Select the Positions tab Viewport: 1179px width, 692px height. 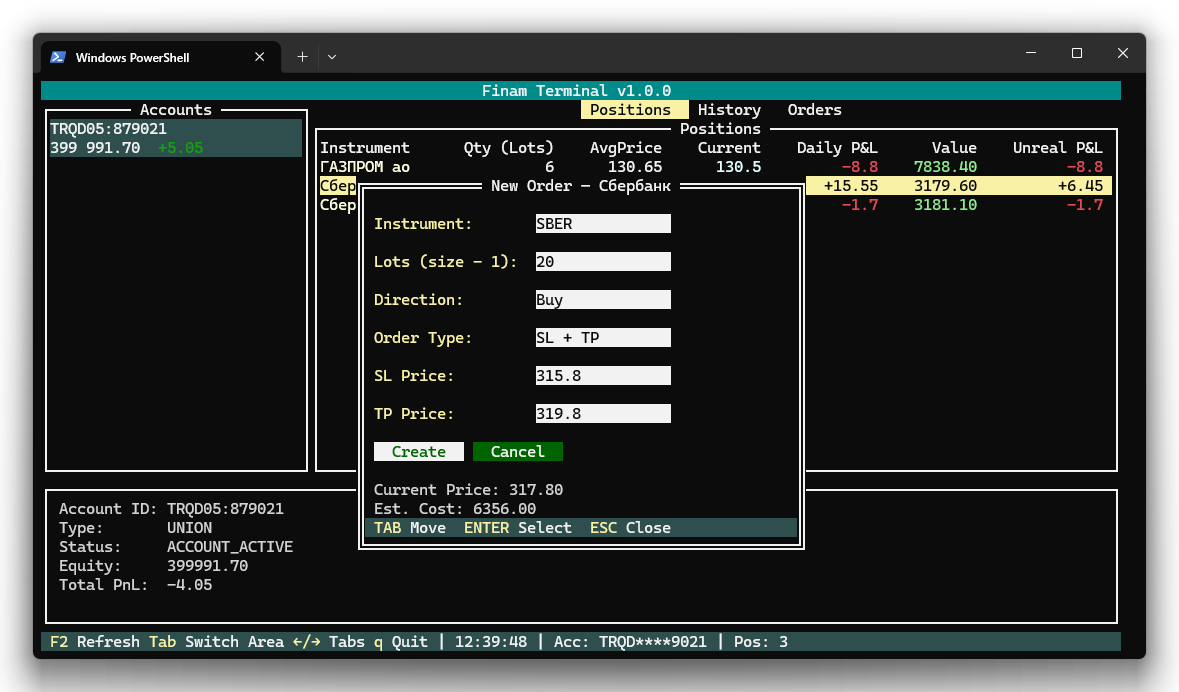click(631, 110)
